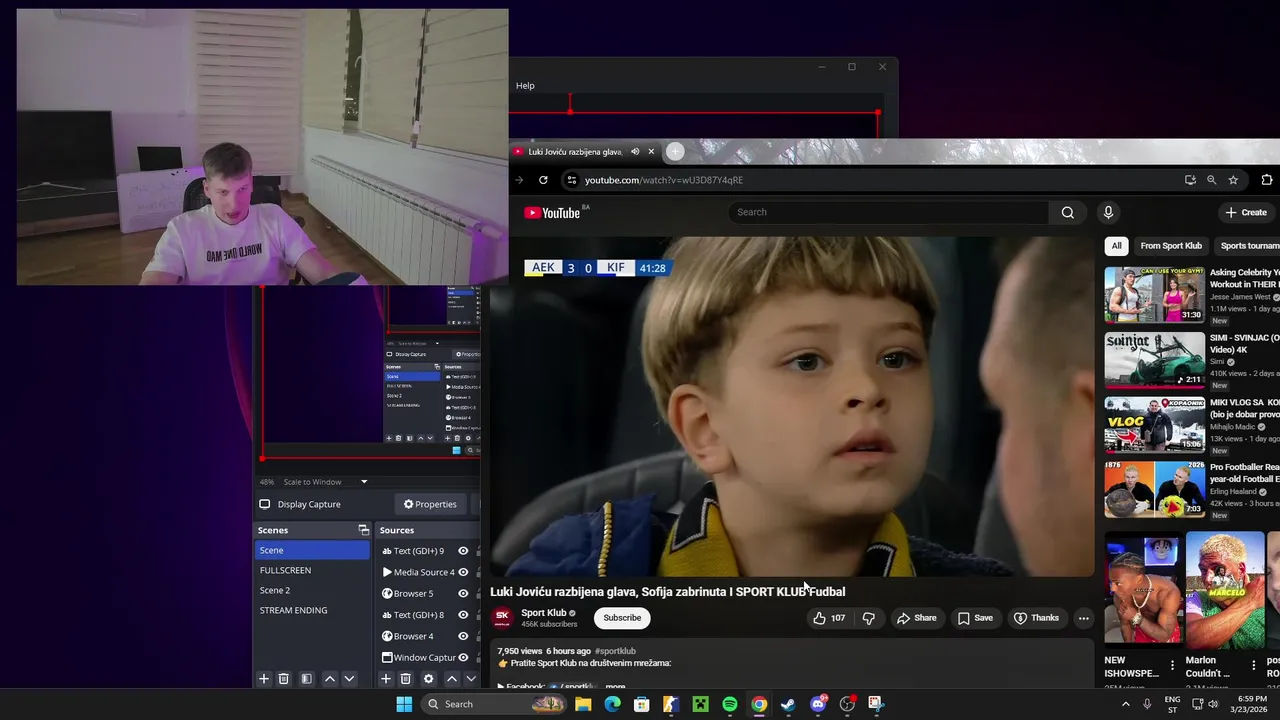
Task: Add a new scene in OBS Scenes panel
Action: click(264, 679)
